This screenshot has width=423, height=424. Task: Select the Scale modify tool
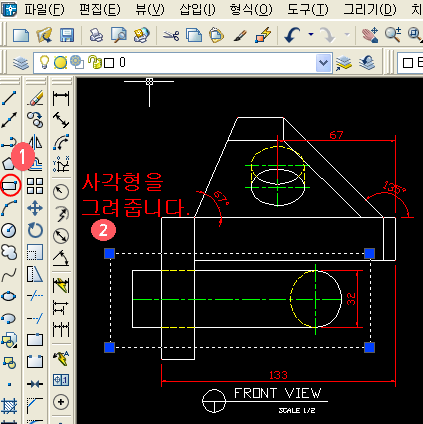click(35, 252)
